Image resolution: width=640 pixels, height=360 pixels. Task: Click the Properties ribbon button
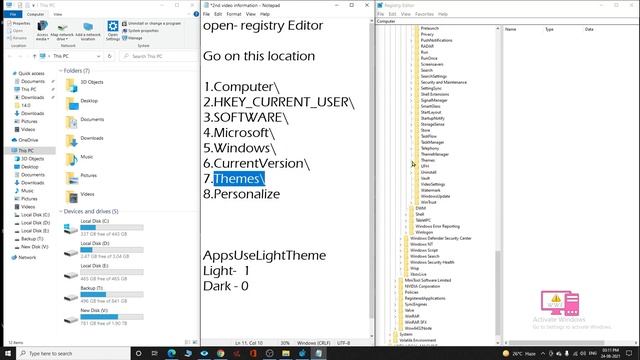[x=20, y=23]
